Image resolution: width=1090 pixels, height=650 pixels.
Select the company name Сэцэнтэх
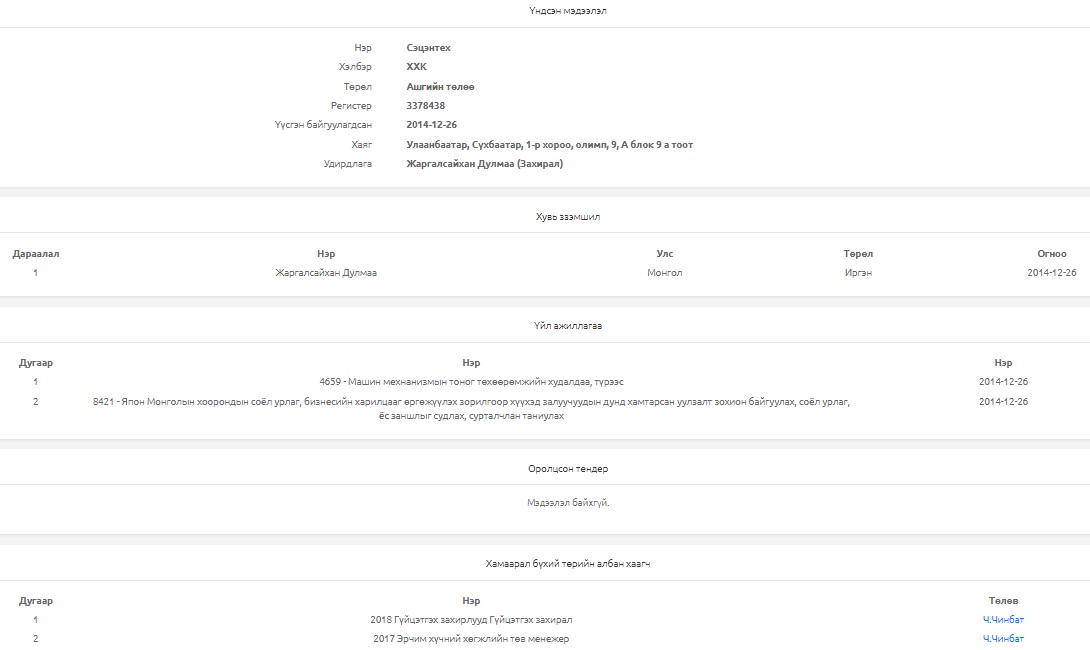click(x=428, y=48)
